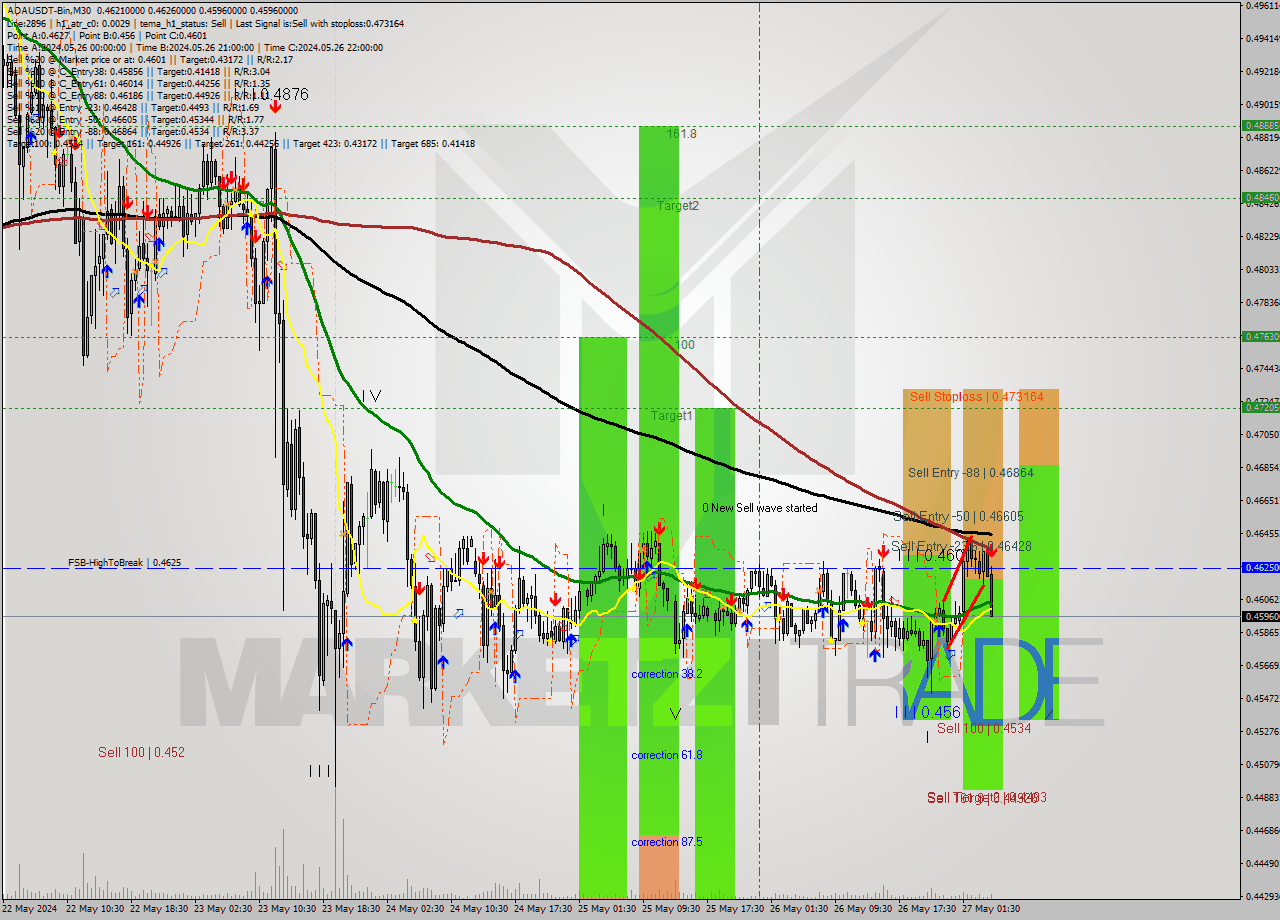Image resolution: width=1280 pixels, height=920 pixels.
Task: Click the 'R/R:2.17' value in info block
Action: [274, 59]
